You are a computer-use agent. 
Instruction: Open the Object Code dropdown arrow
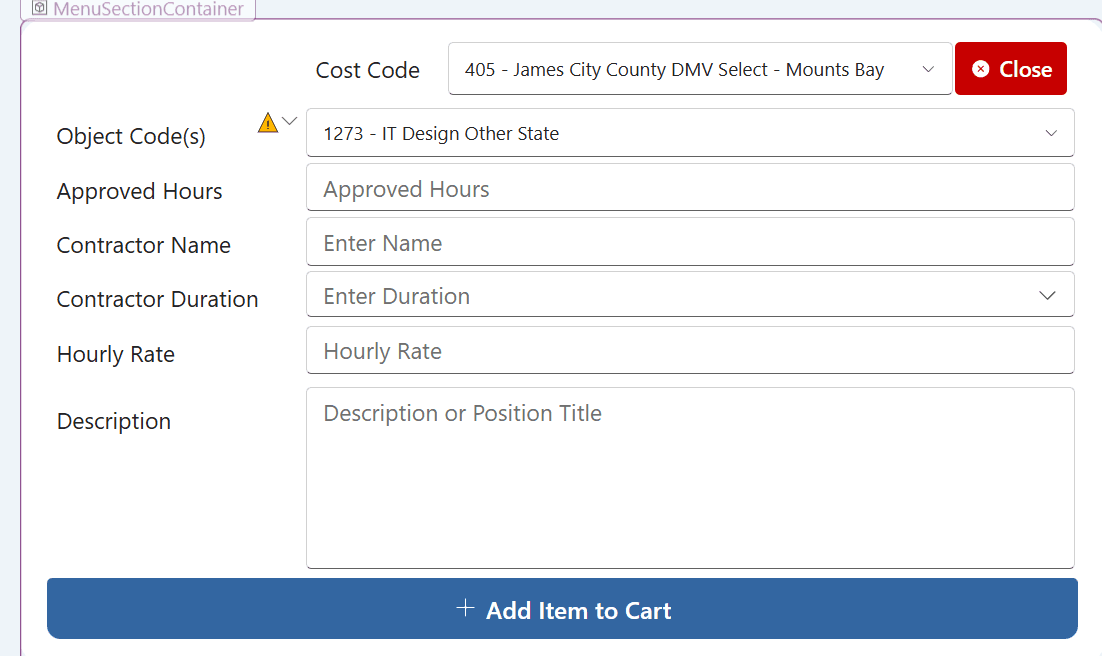tap(1051, 133)
